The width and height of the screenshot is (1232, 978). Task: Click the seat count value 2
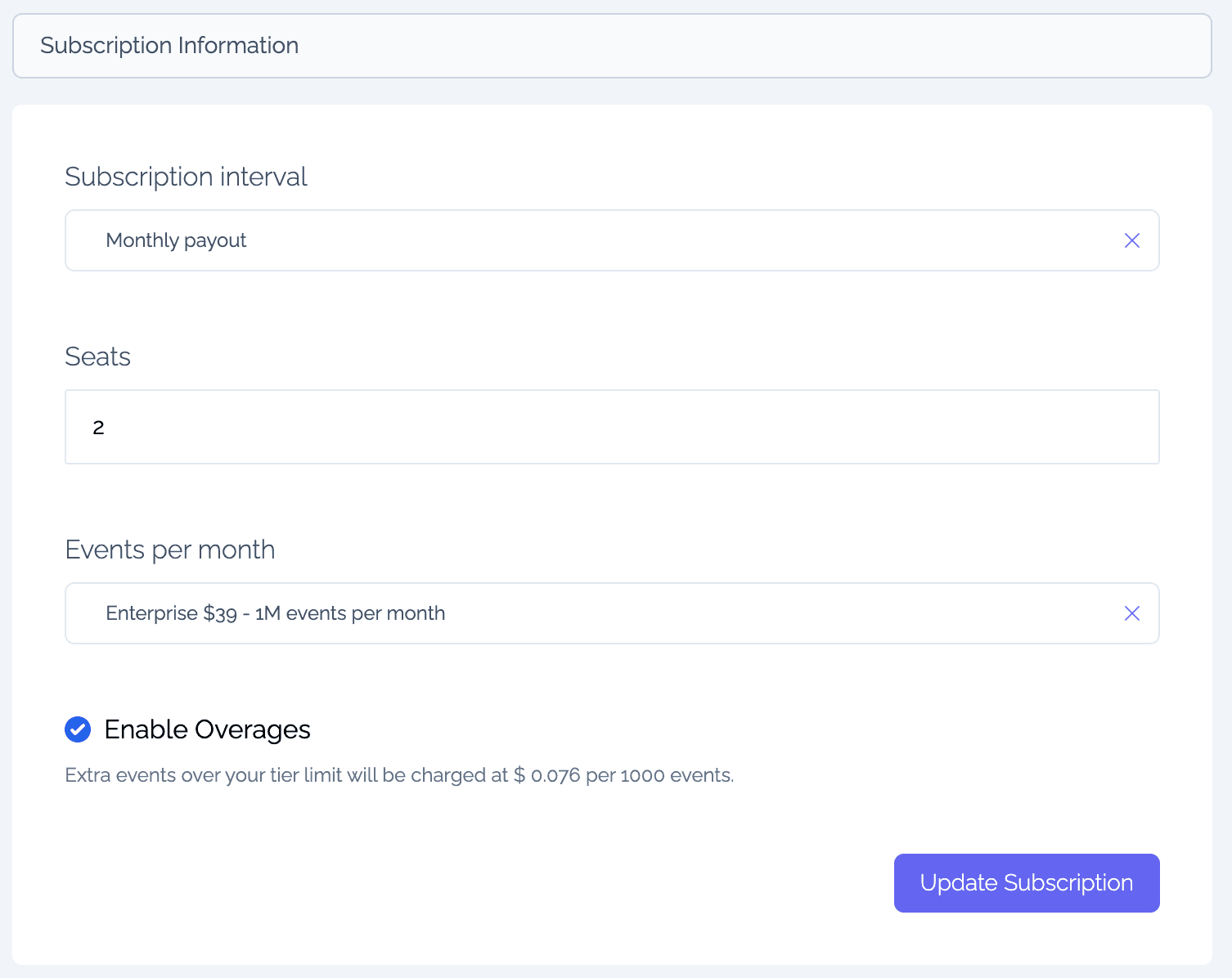pyautogui.click(x=98, y=428)
